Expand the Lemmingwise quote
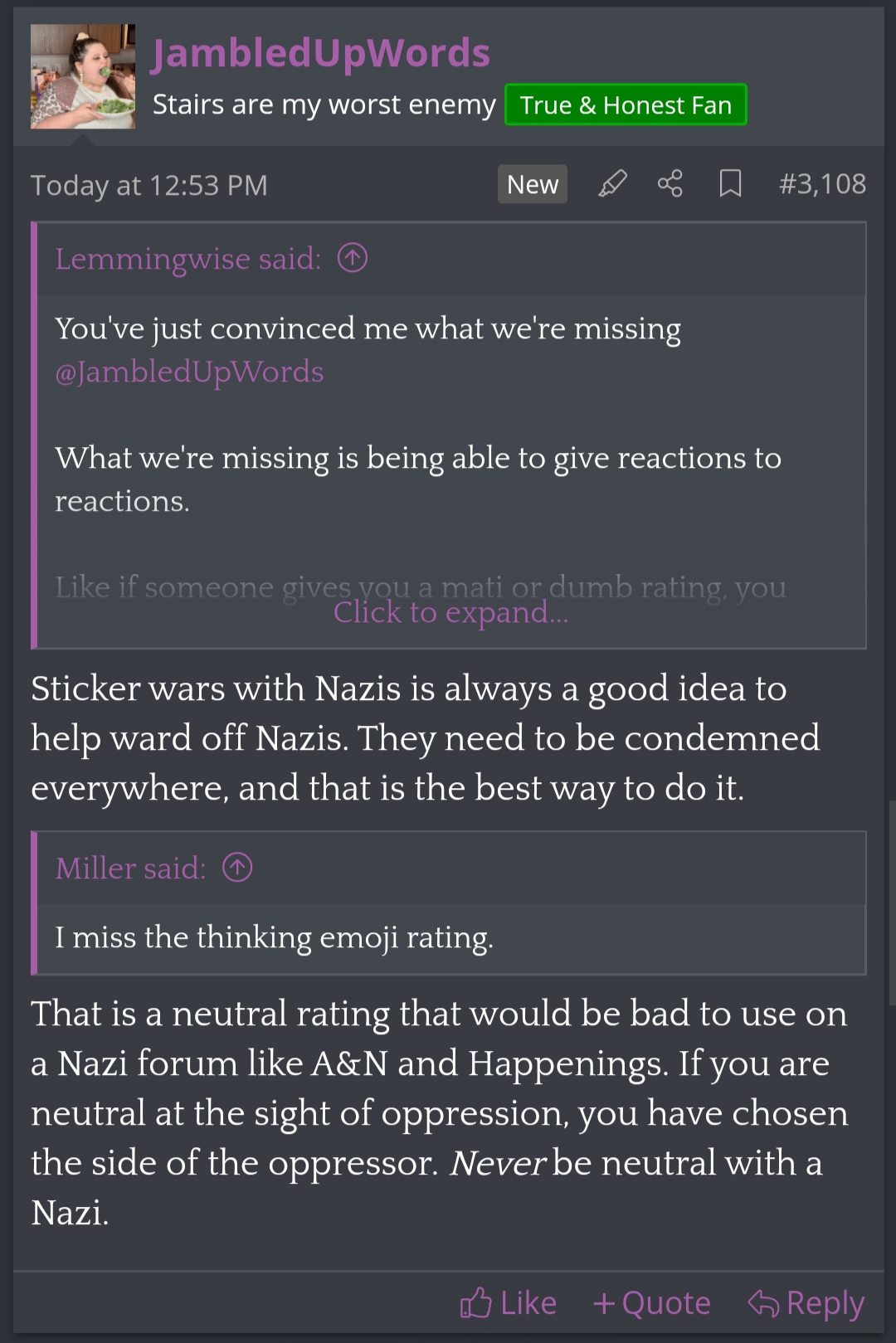The image size is (896, 1343). [450, 612]
